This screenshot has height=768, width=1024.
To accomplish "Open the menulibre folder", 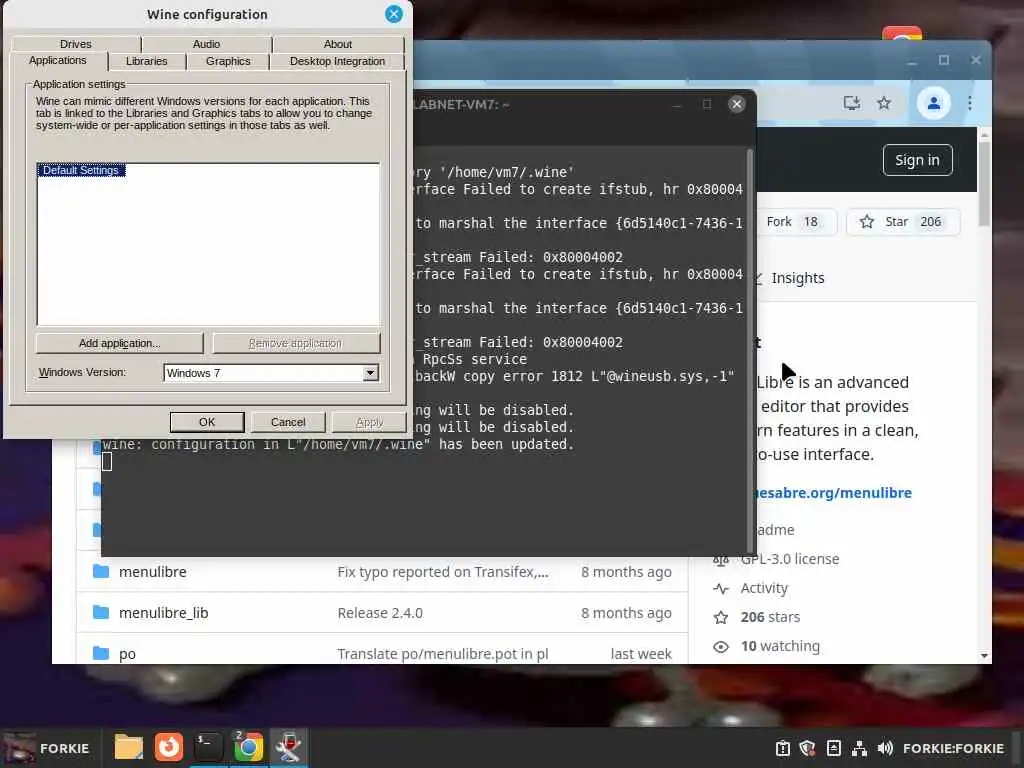I will (x=152, y=572).
